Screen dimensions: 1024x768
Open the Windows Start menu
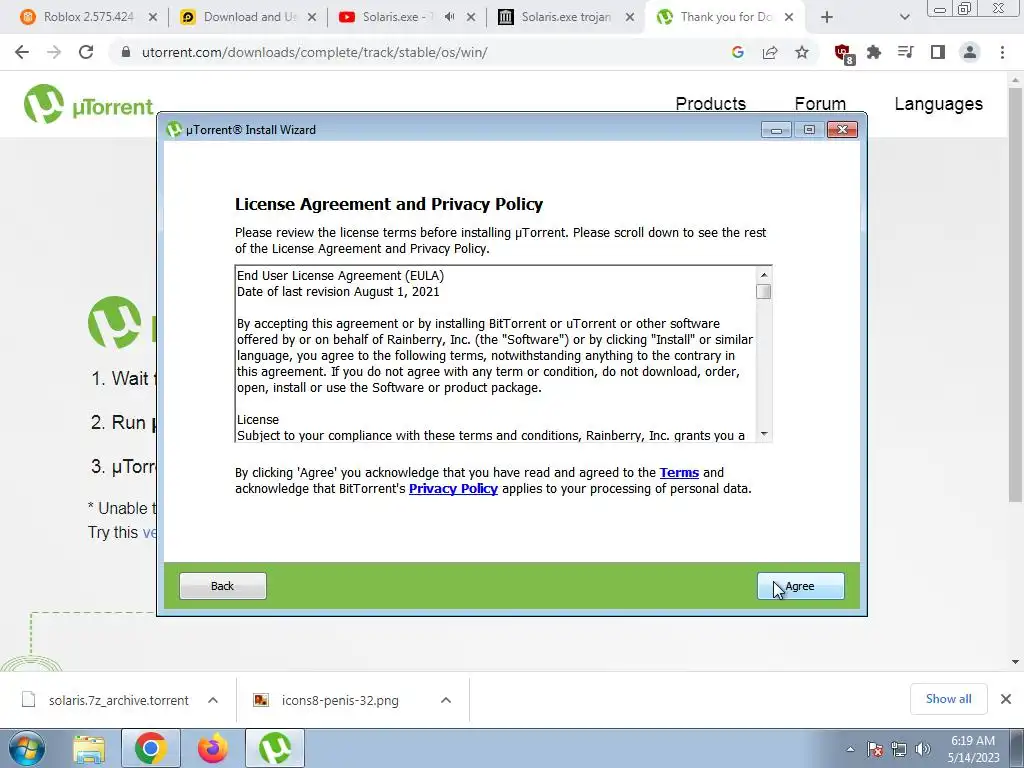27,748
